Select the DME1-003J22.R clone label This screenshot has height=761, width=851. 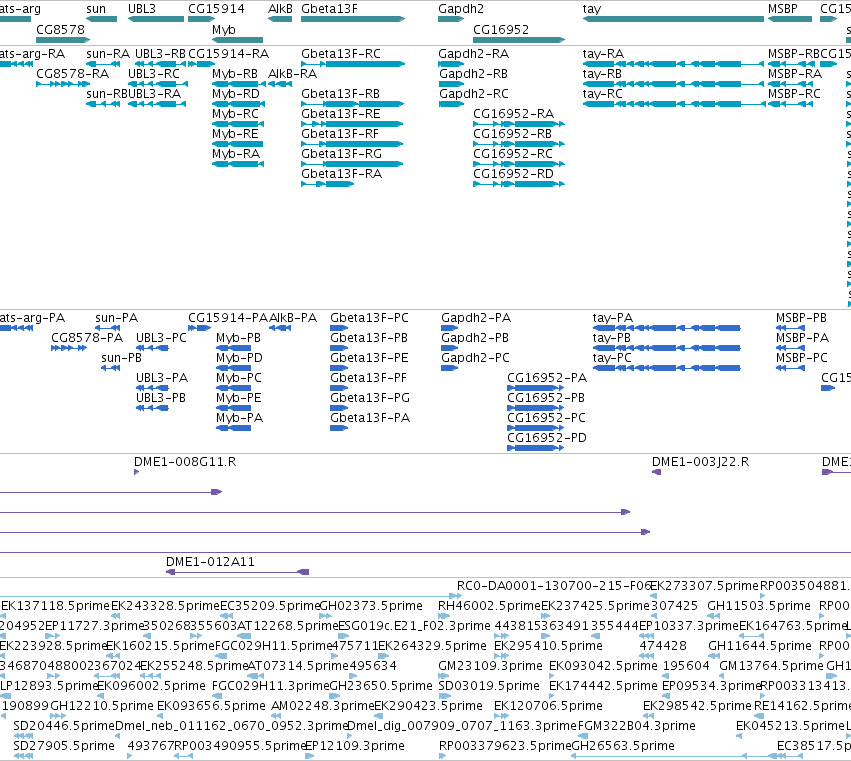tap(700, 461)
